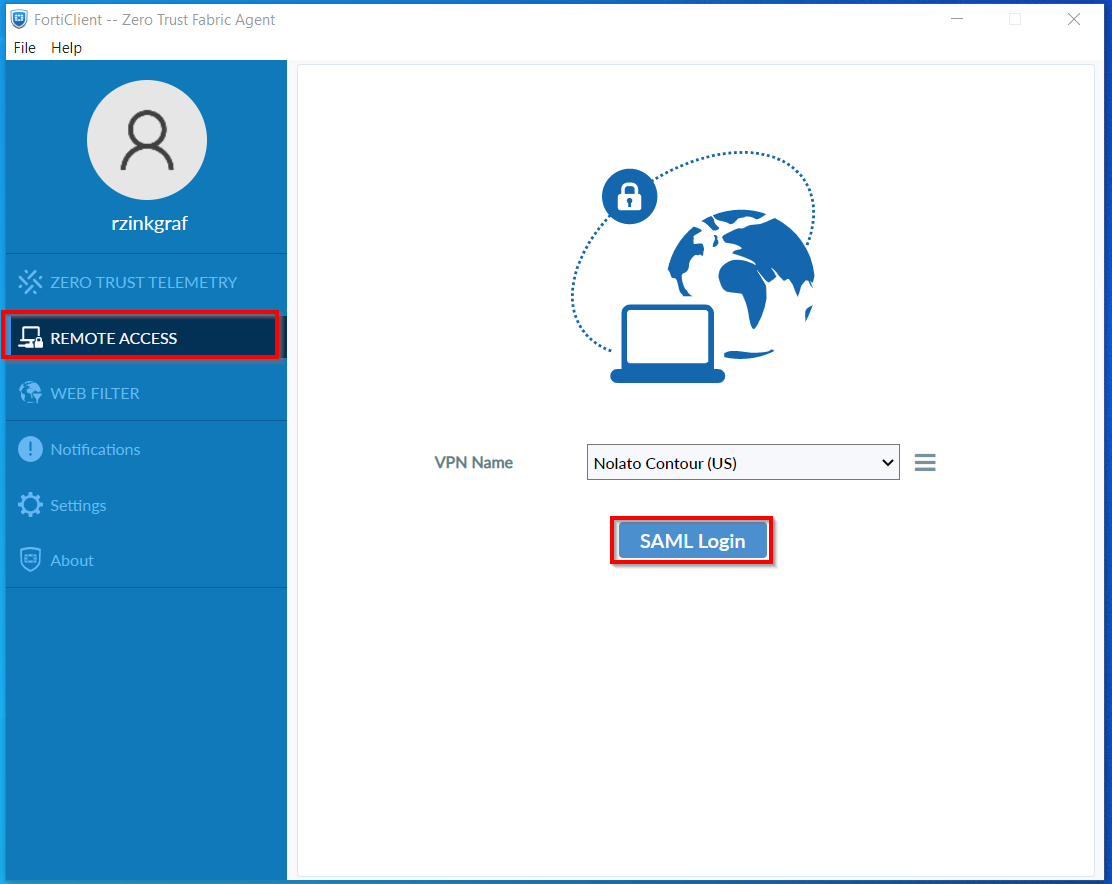Viewport: 1112px width, 884px height.
Task: Select REMOTE ACCESS label in sidebar
Action: pos(114,338)
